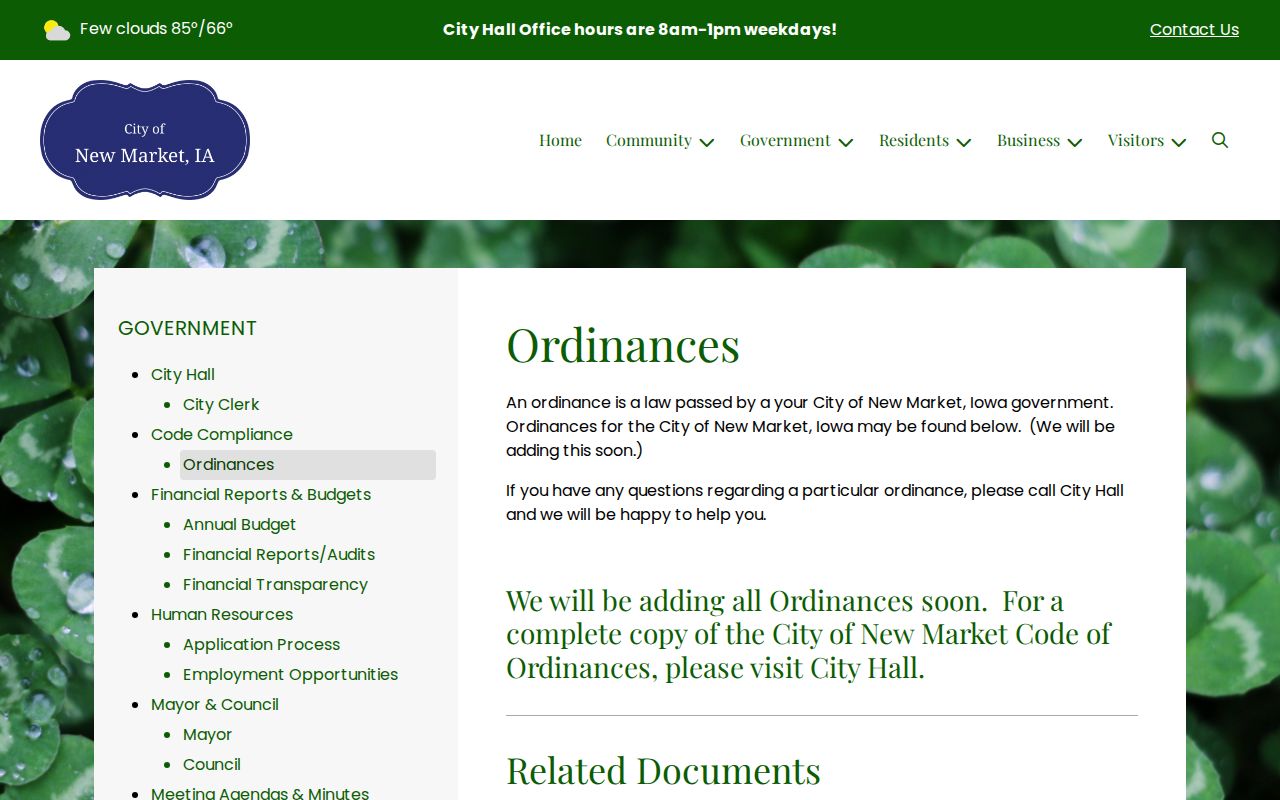
Task: Open Employment Opportunities sidebar link
Action: coord(290,674)
